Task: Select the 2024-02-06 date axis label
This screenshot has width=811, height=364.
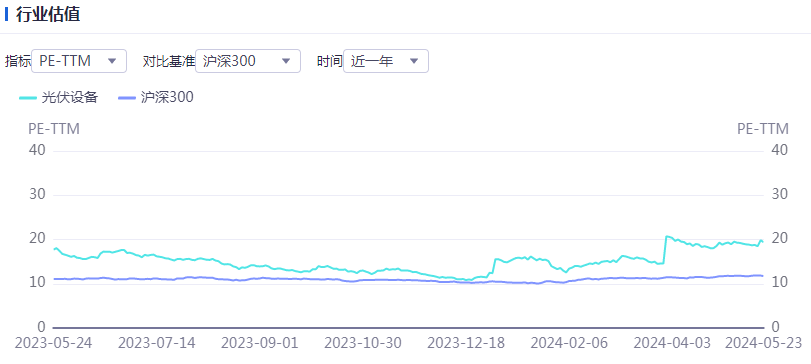Action: point(569,343)
